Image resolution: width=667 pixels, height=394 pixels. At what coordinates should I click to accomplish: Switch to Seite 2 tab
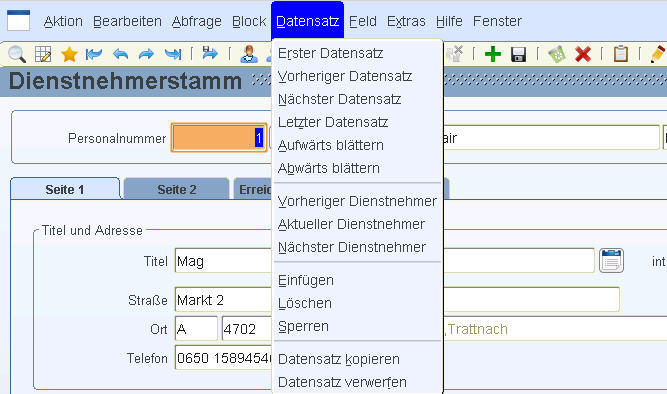(x=177, y=189)
